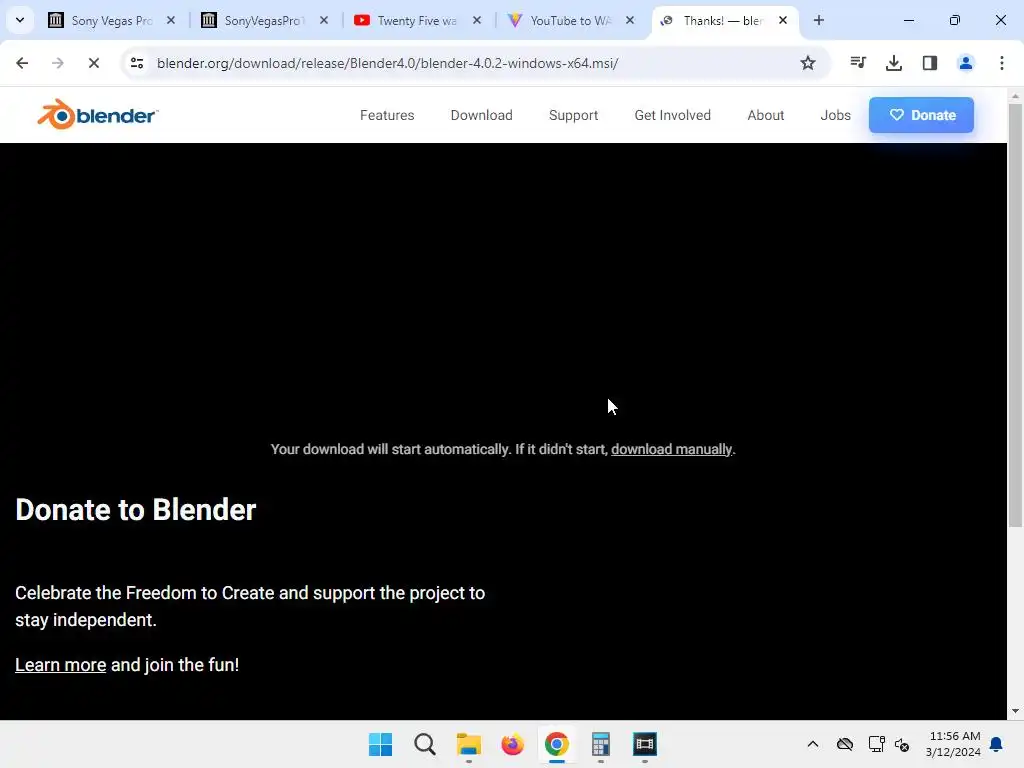Show hidden system tray icons chevron
The width and height of the screenshot is (1024, 768).
point(813,744)
